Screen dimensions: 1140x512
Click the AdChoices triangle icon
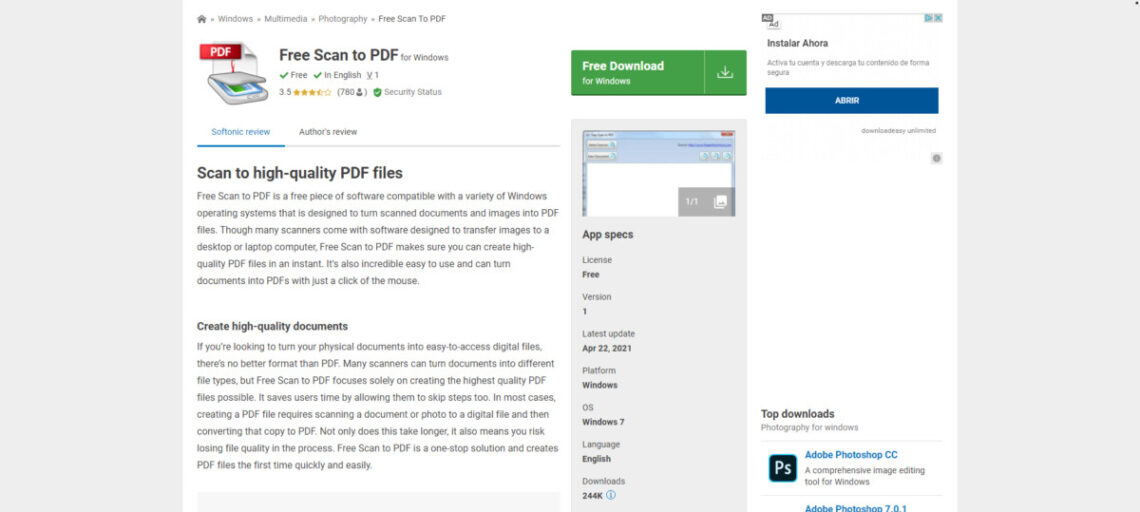[928, 18]
